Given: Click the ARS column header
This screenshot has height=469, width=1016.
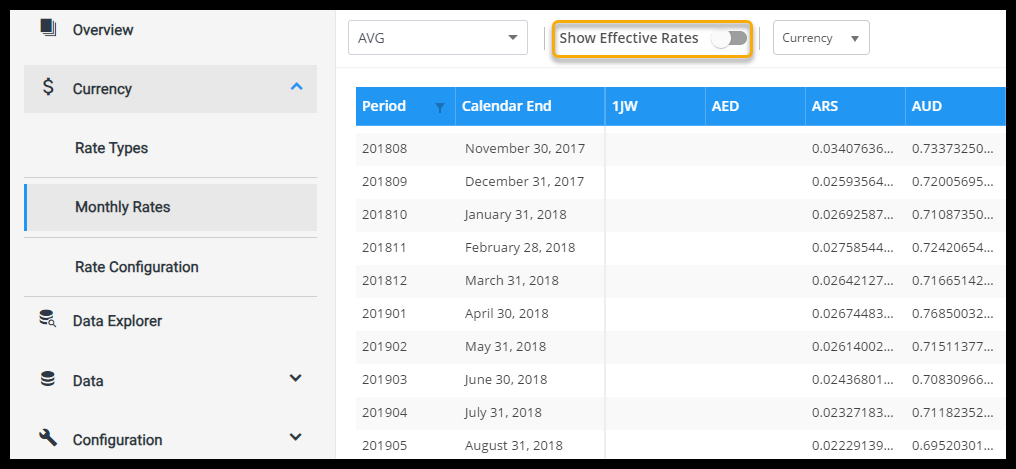Looking at the screenshot, I should [x=825, y=106].
